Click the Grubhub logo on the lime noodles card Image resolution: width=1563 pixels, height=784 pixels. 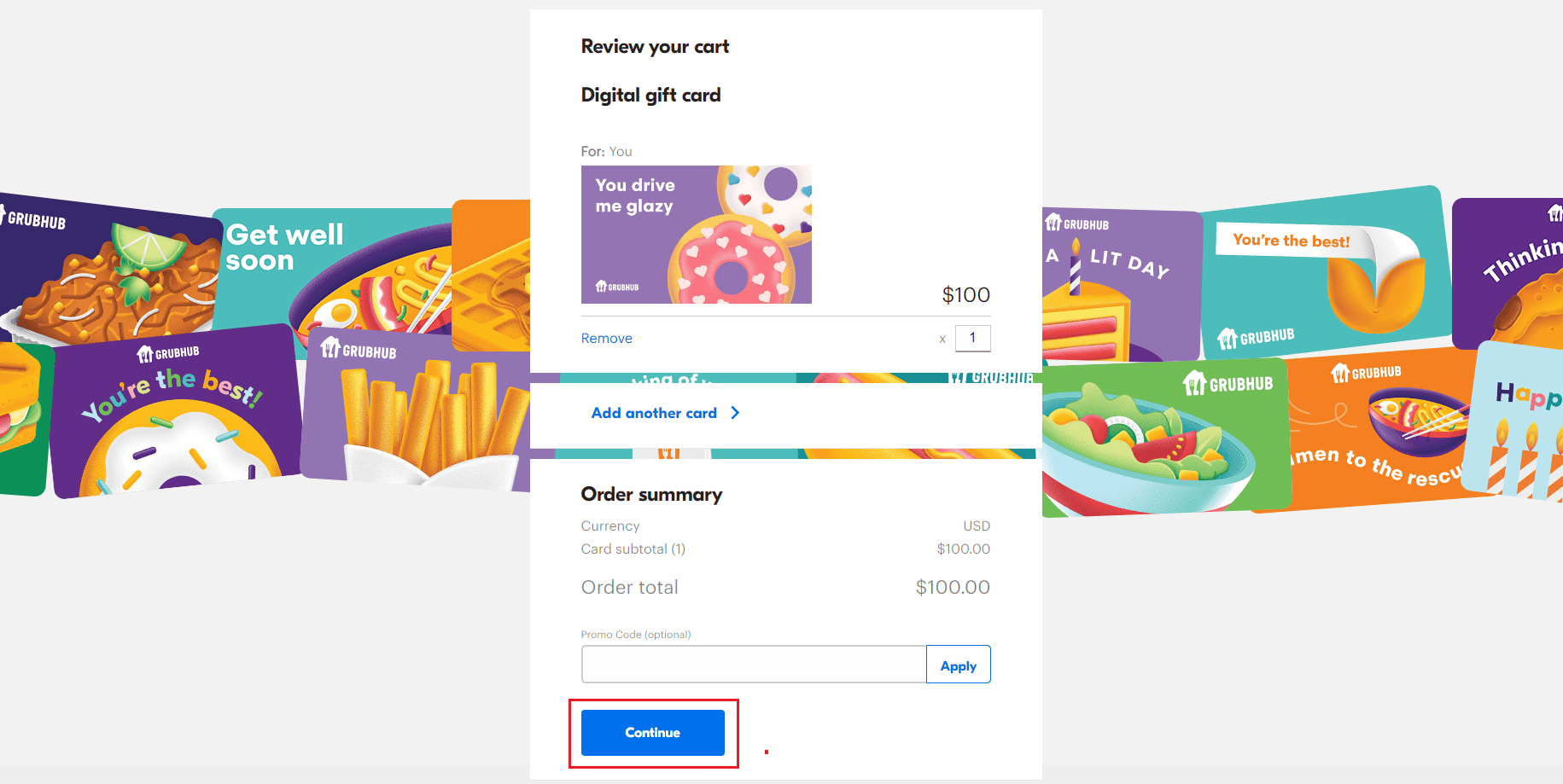(x=32, y=219)
